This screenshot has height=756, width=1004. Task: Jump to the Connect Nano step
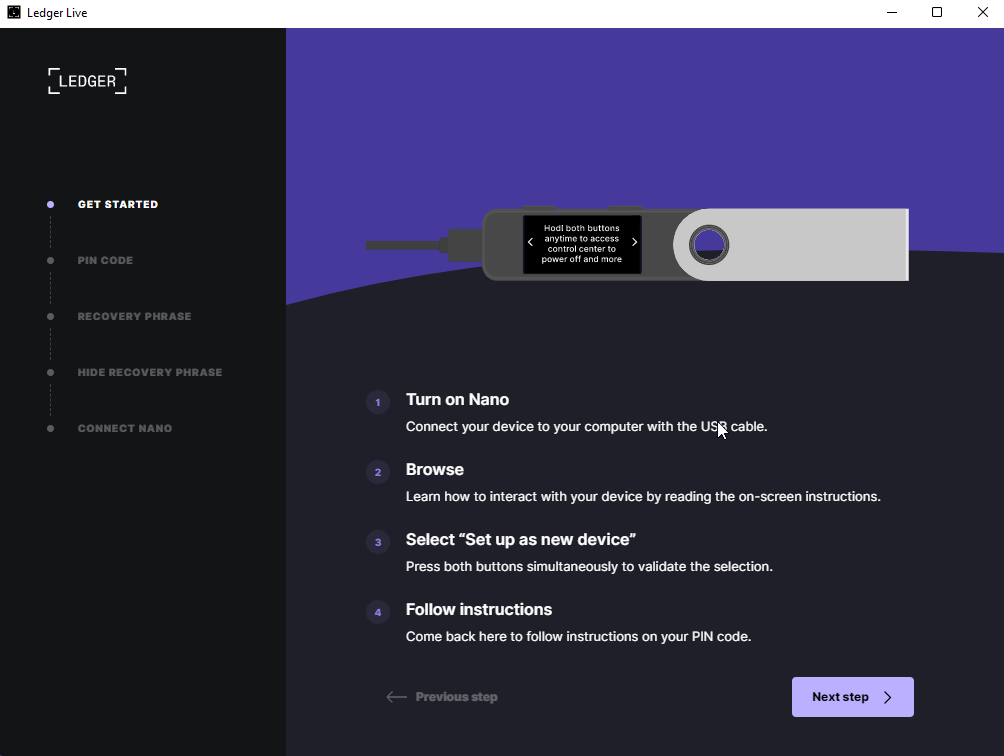coord(125,428)
